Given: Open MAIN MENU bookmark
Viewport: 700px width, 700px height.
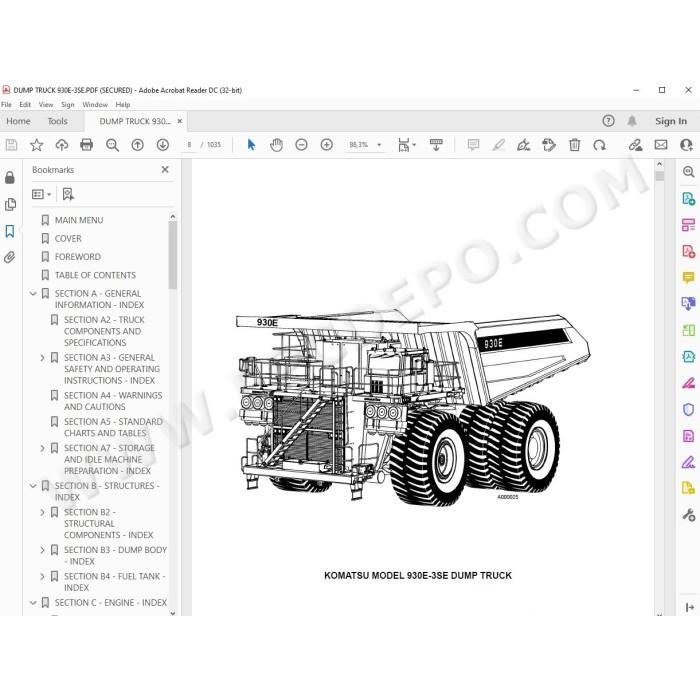Looking at the screenshot, I should pyautogui.click(x=79, y=220).
